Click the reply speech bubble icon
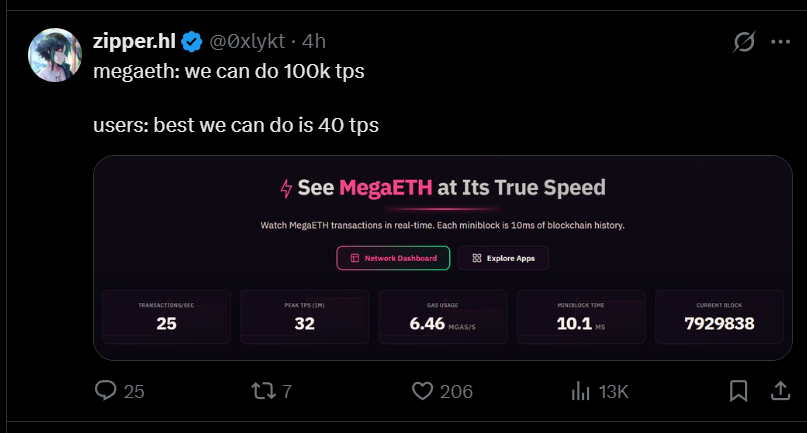This screenshot has height=433, width=807. click(x=106, y=390)
